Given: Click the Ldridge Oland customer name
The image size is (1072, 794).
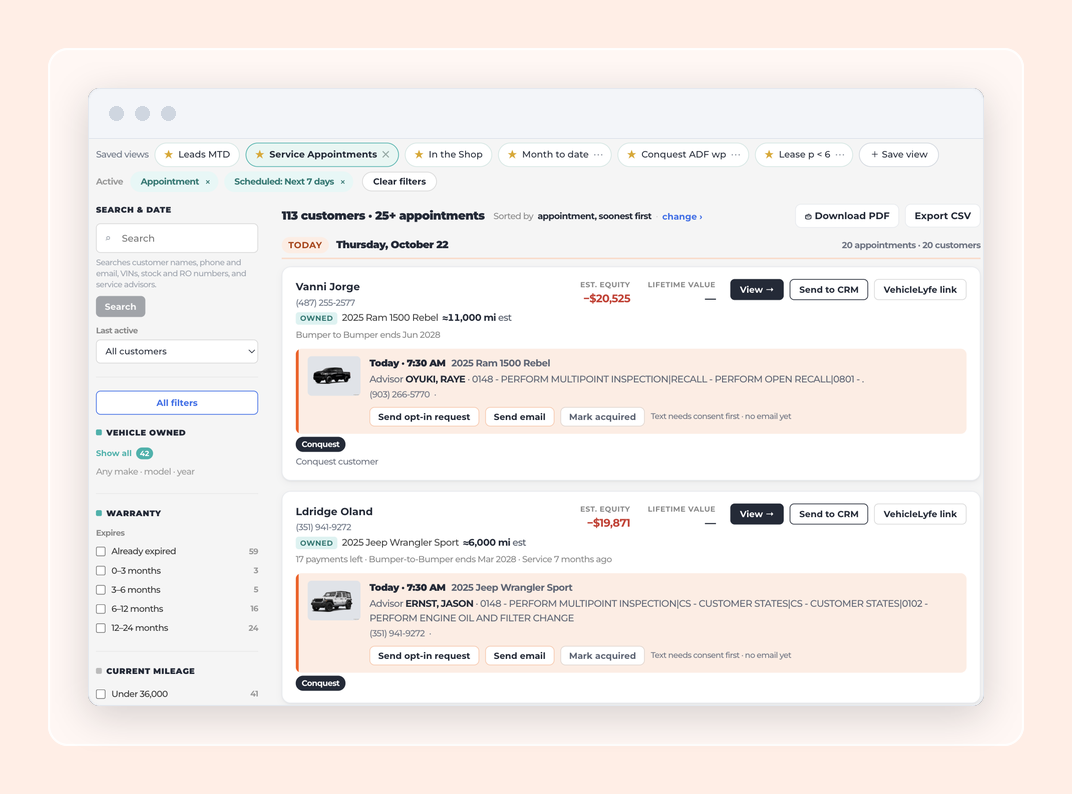Looking at the screenshot, I should point(334,512).
